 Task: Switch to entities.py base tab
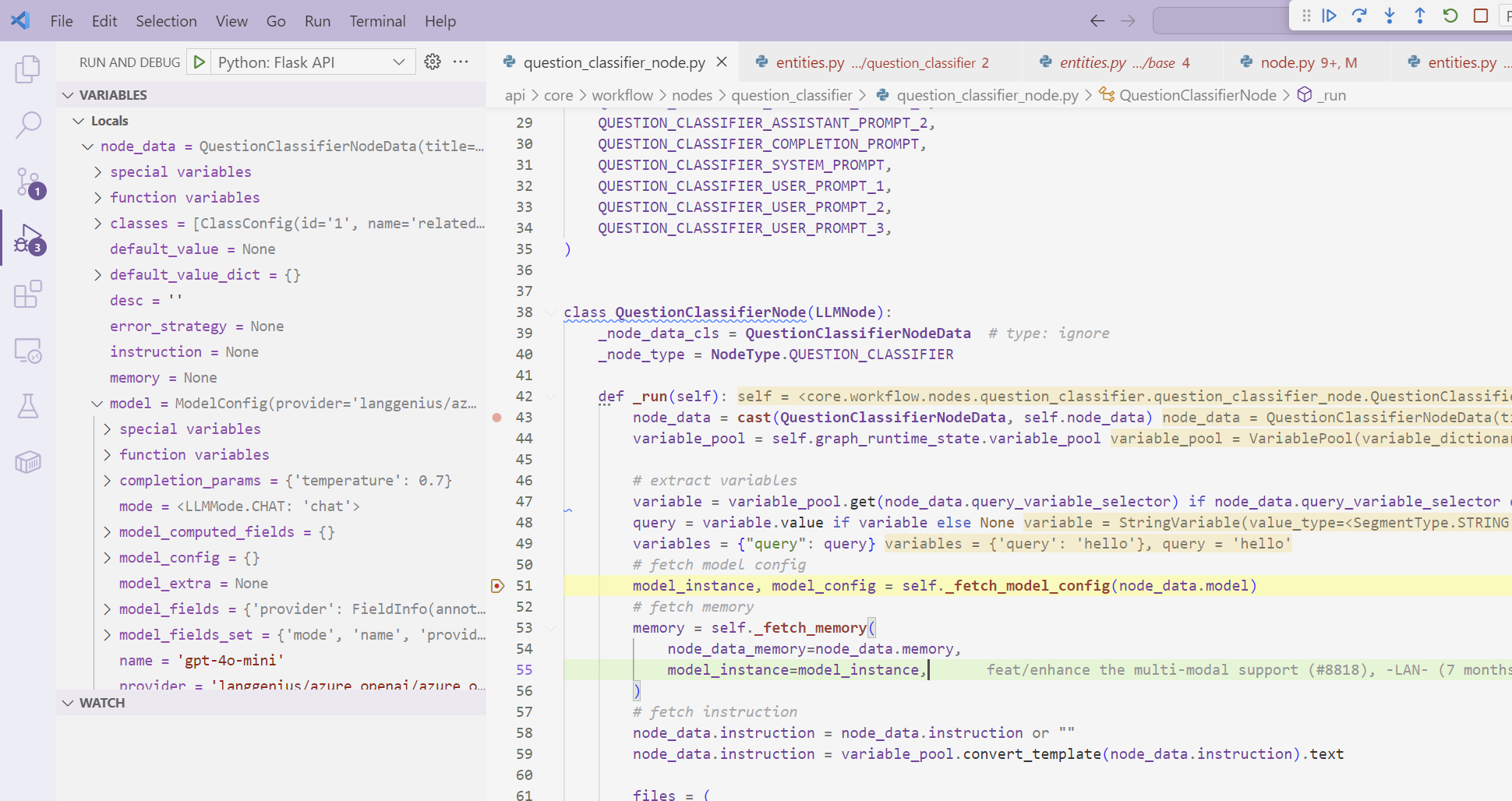pos(1124,62)
